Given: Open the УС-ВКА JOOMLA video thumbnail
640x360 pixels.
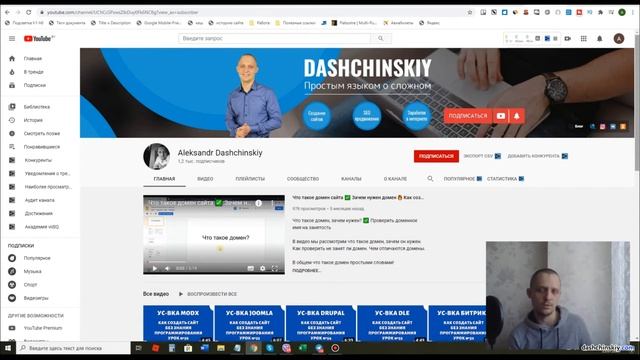Looking at the screenshot, I should (x=249, y=323).
